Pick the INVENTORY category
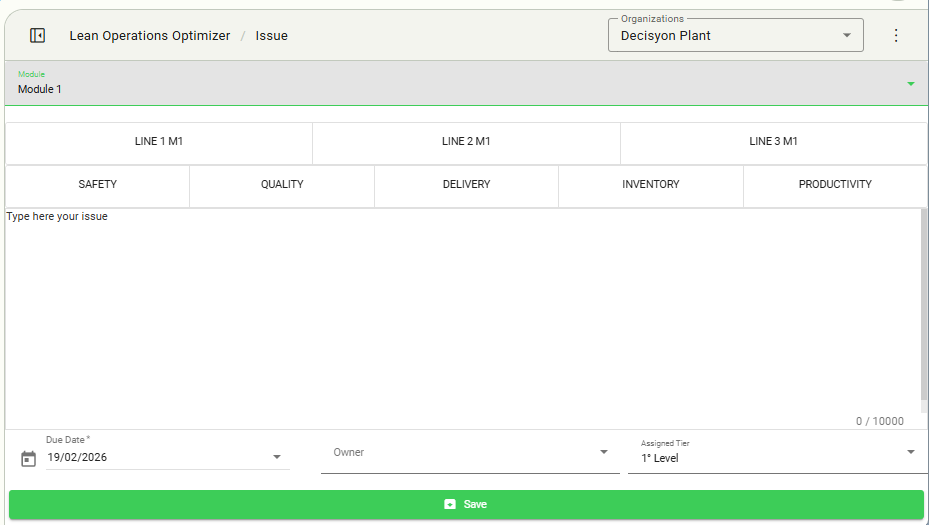 pos(650,185)
